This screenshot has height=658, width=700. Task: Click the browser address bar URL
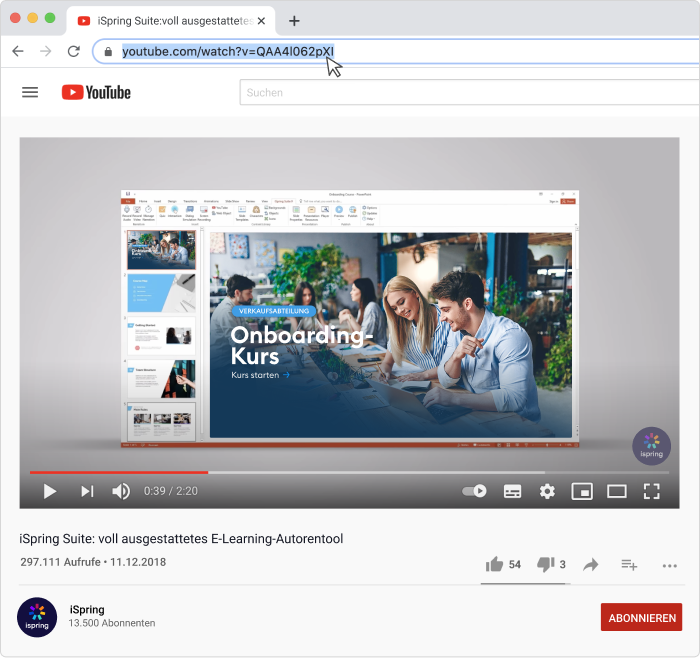pos(228,51)
